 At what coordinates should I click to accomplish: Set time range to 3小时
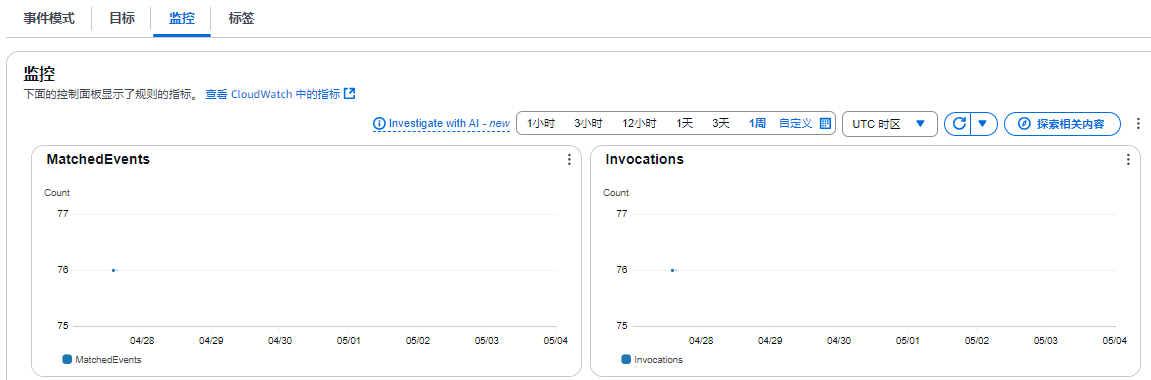[x=588, y=123]
